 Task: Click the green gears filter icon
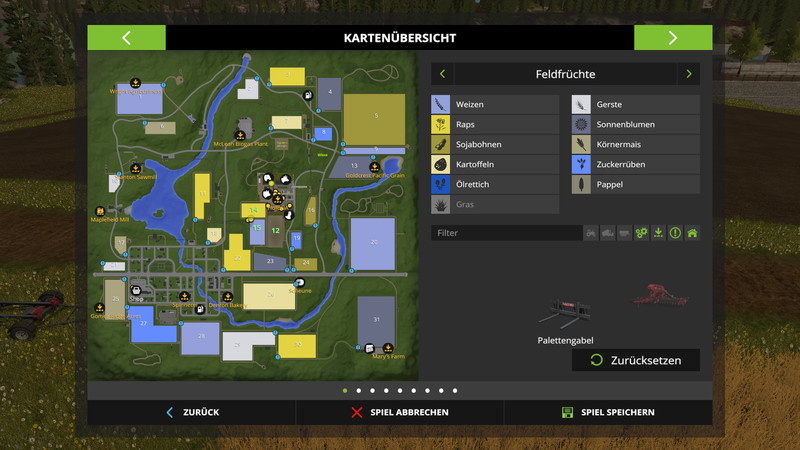[641, 233]
